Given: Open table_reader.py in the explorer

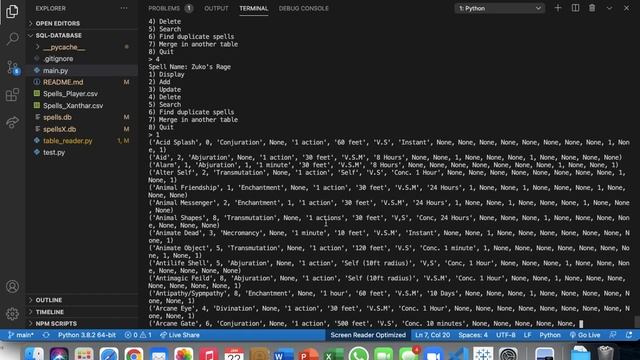Looking at the screenshot, I should (x=68, y=141).
